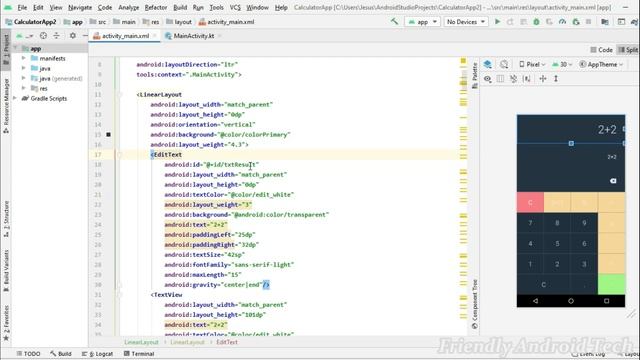This screenshot has width=640, height=360.
Task: Toggle the Favorites tool window
Action: point(6,323)
